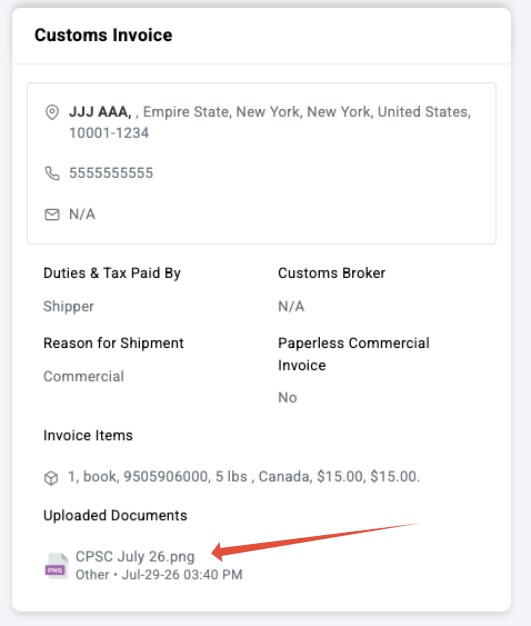Click the package box icon in Invoice Items
This screenshot has height=626, width=531.
tap(51, 477)
